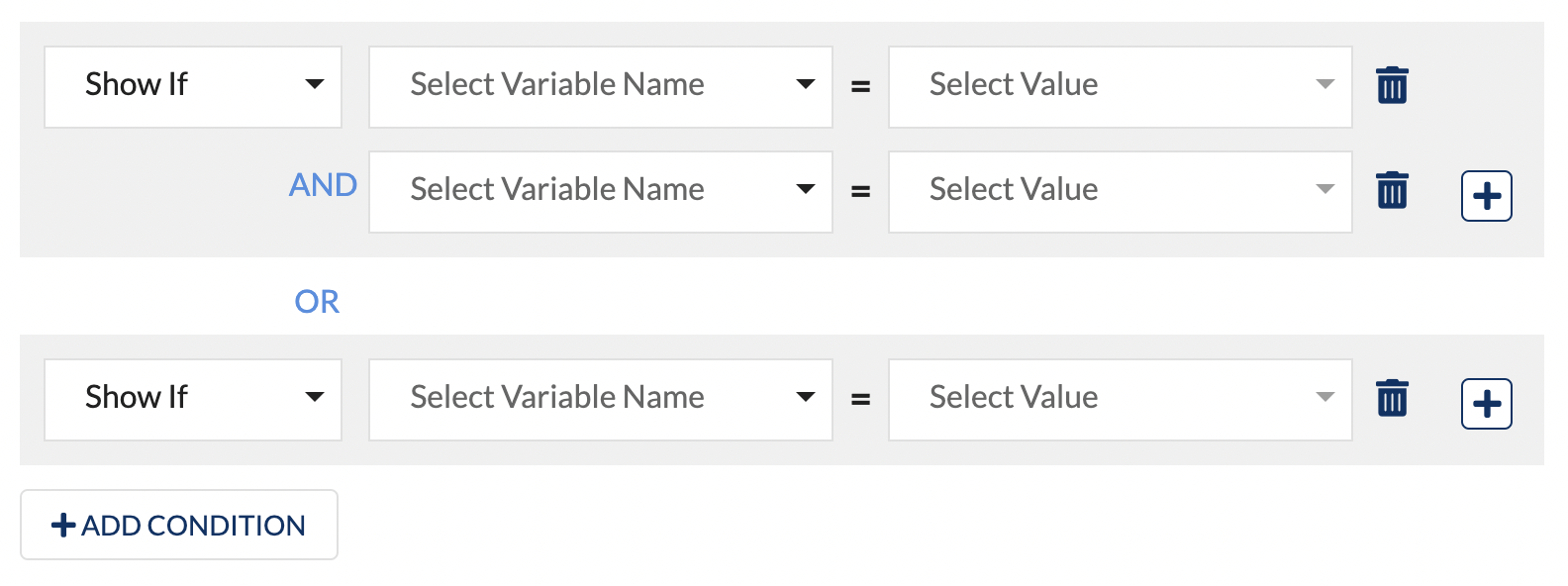This screenshot has width=1568, height=586.
Task: Click the plus symbol inside Add Condition
Action: click(63, 525)
